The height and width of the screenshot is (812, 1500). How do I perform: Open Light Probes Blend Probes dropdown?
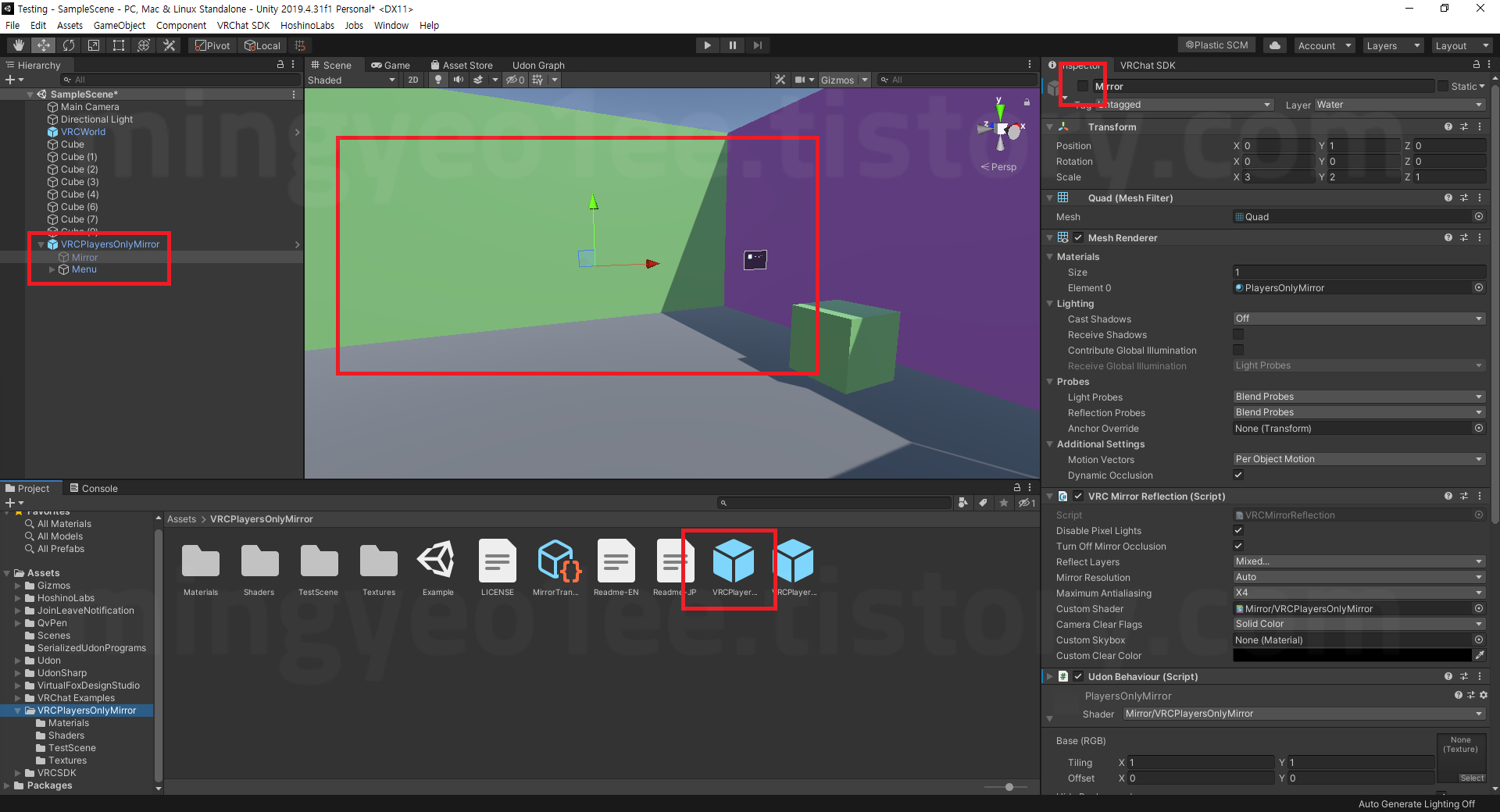pos(1359,397)
